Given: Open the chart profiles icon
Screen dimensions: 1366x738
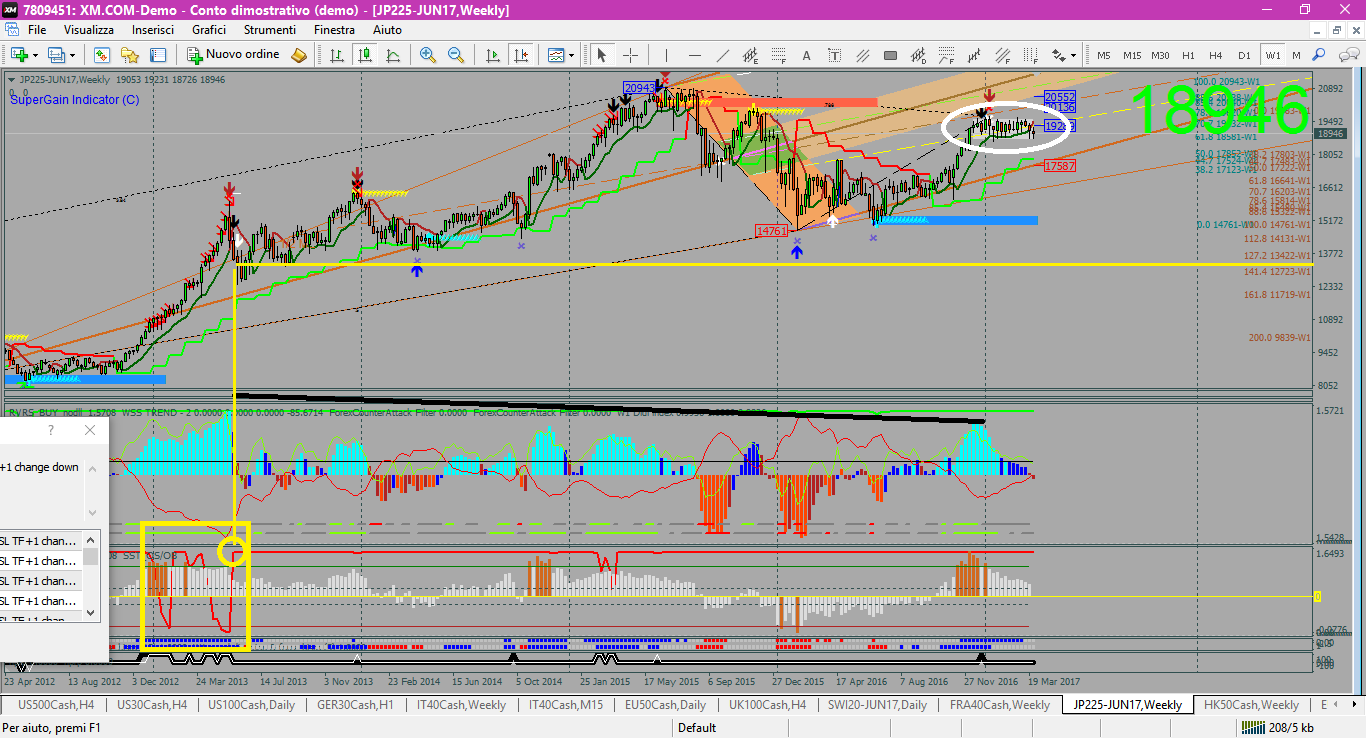Looking at the screenshot, I should (56, 55).
